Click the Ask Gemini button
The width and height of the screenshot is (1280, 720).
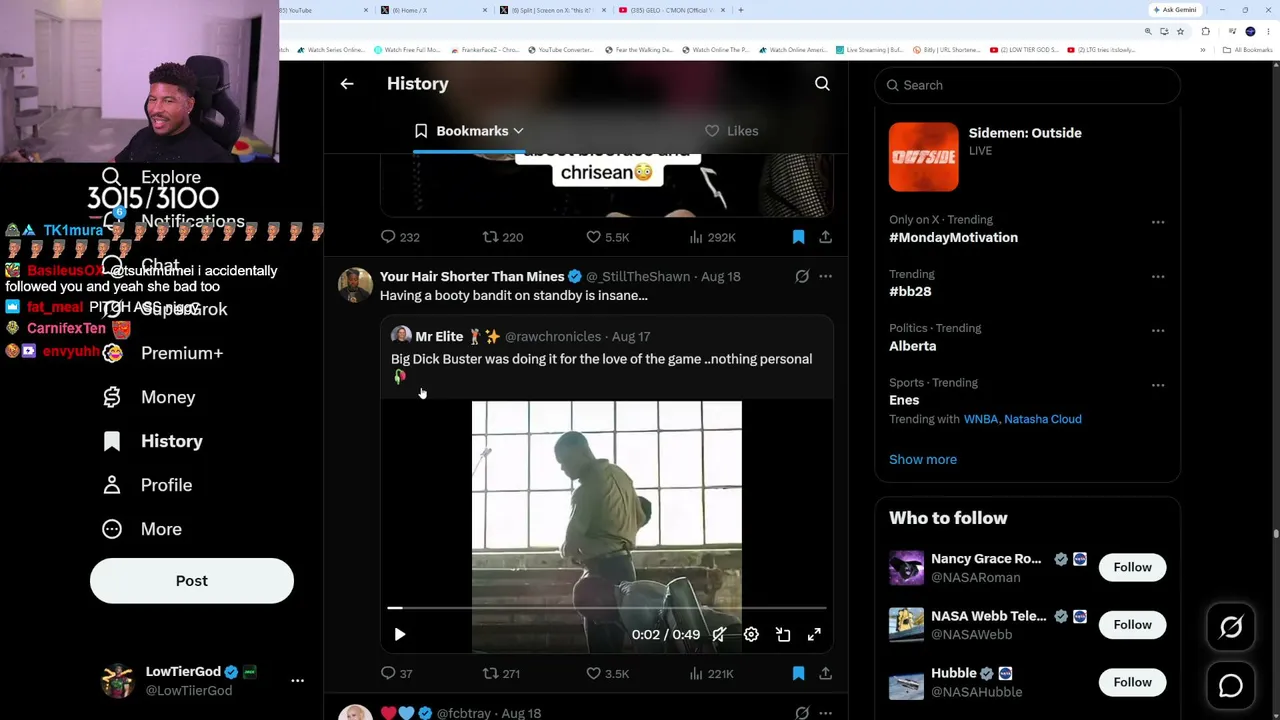point(1175,10)
